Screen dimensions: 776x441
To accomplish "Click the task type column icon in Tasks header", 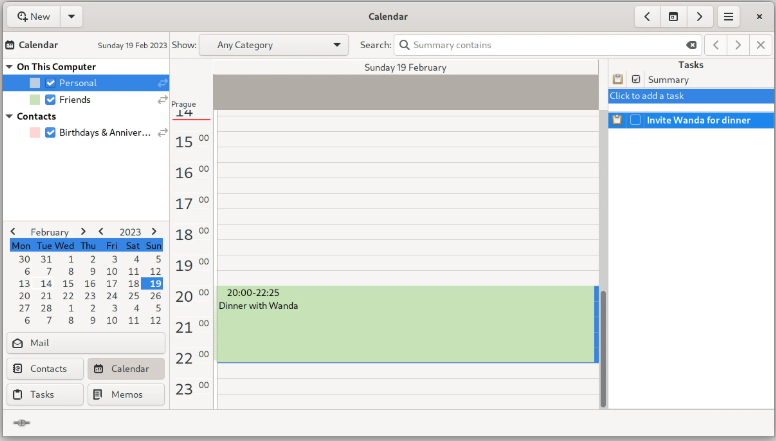I will (618, 80).
